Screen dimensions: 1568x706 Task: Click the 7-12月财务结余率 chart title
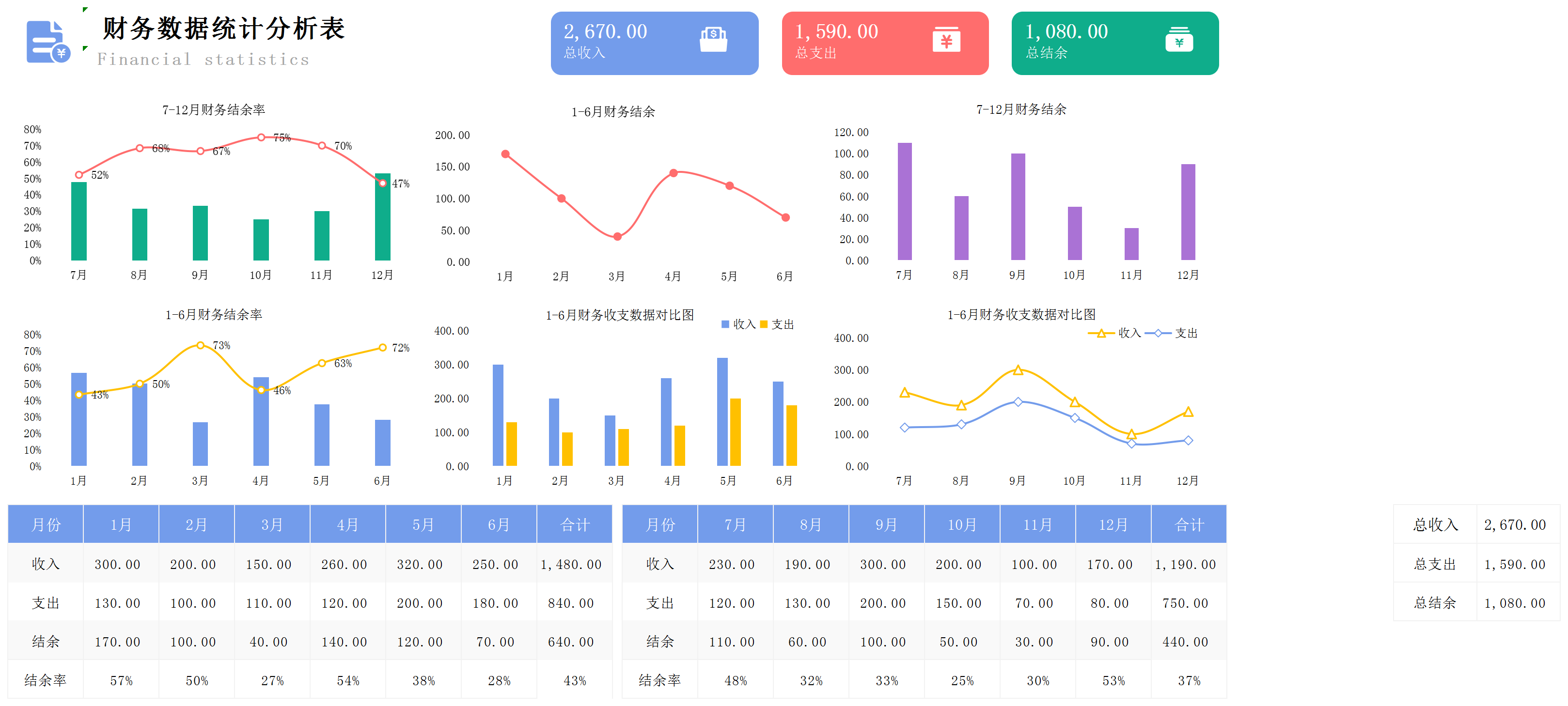(213, 109)
